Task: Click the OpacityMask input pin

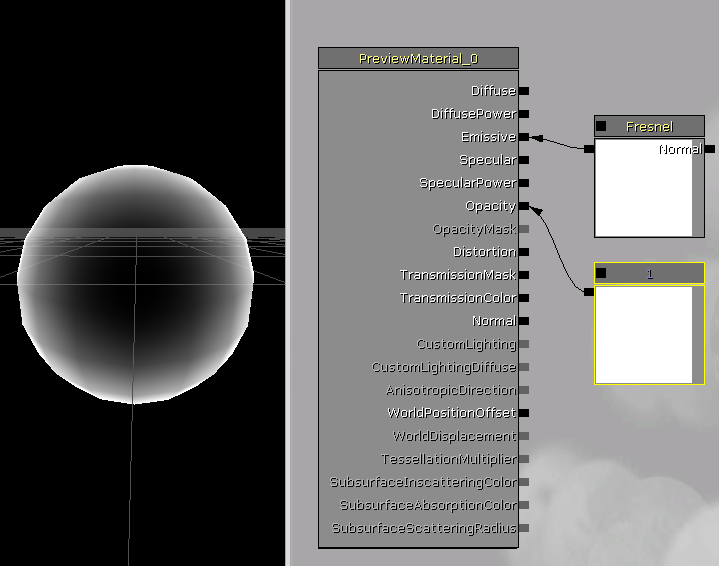Action: click(524, 229)
